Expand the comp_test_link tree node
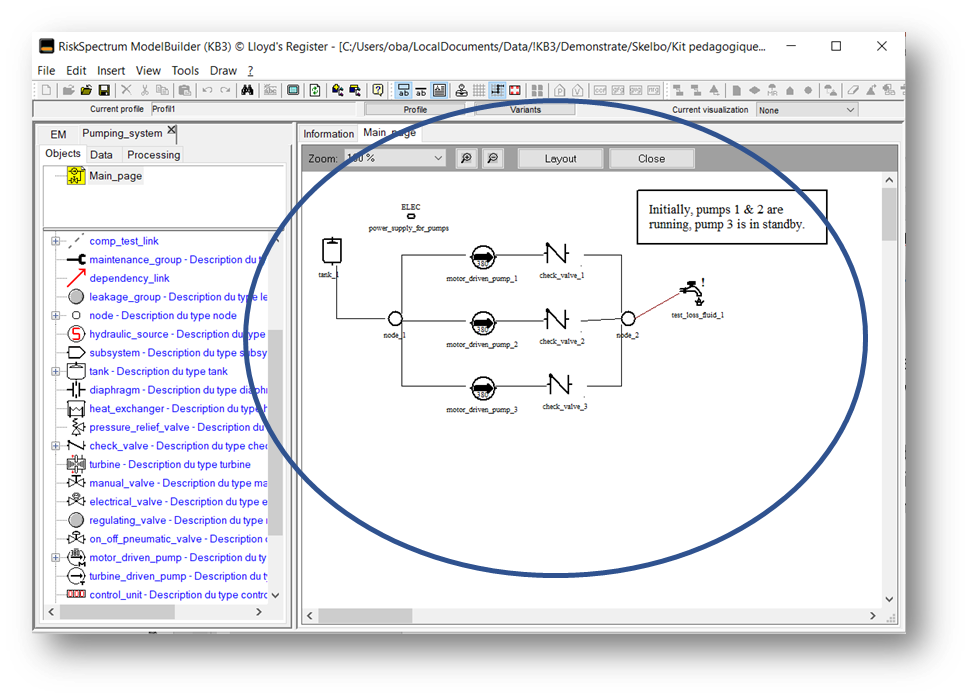Image resolution: width=971 pixels, height=699 pixels. coord(55,241)
